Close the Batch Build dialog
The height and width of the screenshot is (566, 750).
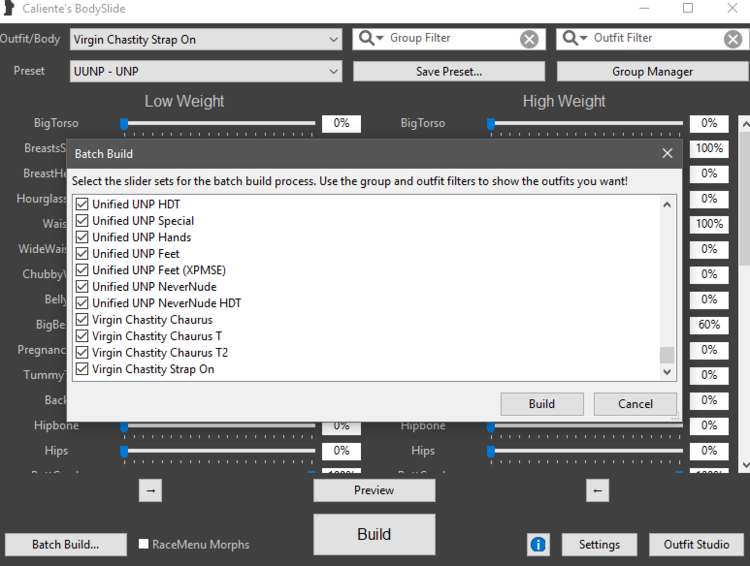click(x=667, y=153)
